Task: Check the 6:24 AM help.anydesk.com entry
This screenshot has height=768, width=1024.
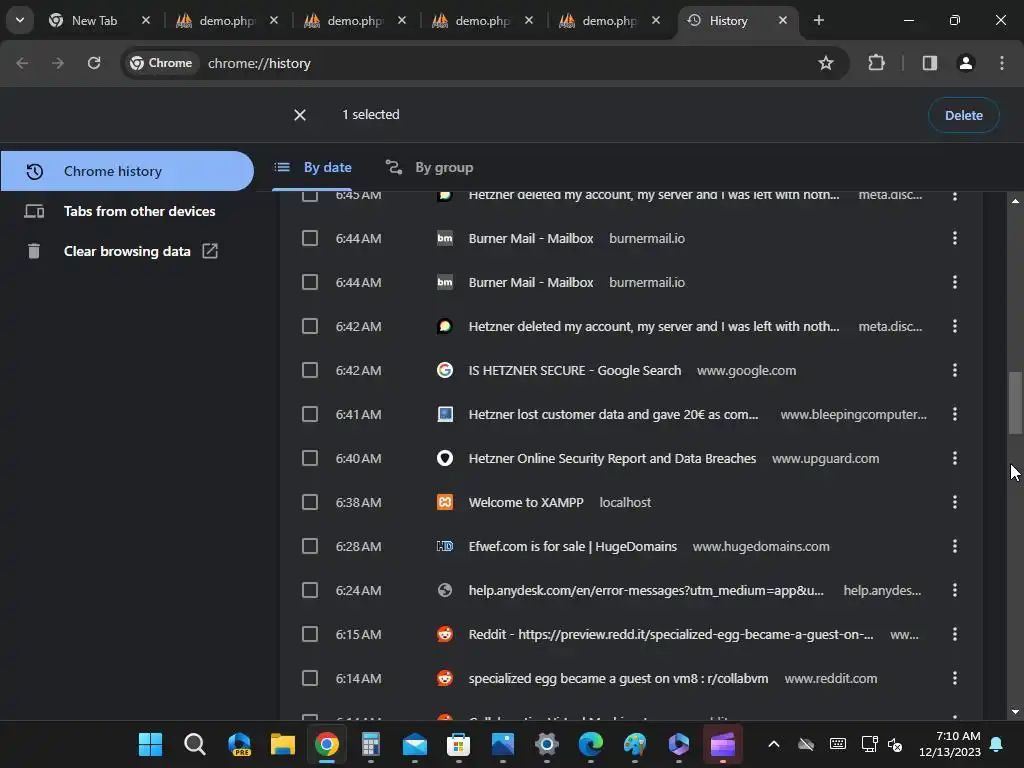Action: pos(310,590)
